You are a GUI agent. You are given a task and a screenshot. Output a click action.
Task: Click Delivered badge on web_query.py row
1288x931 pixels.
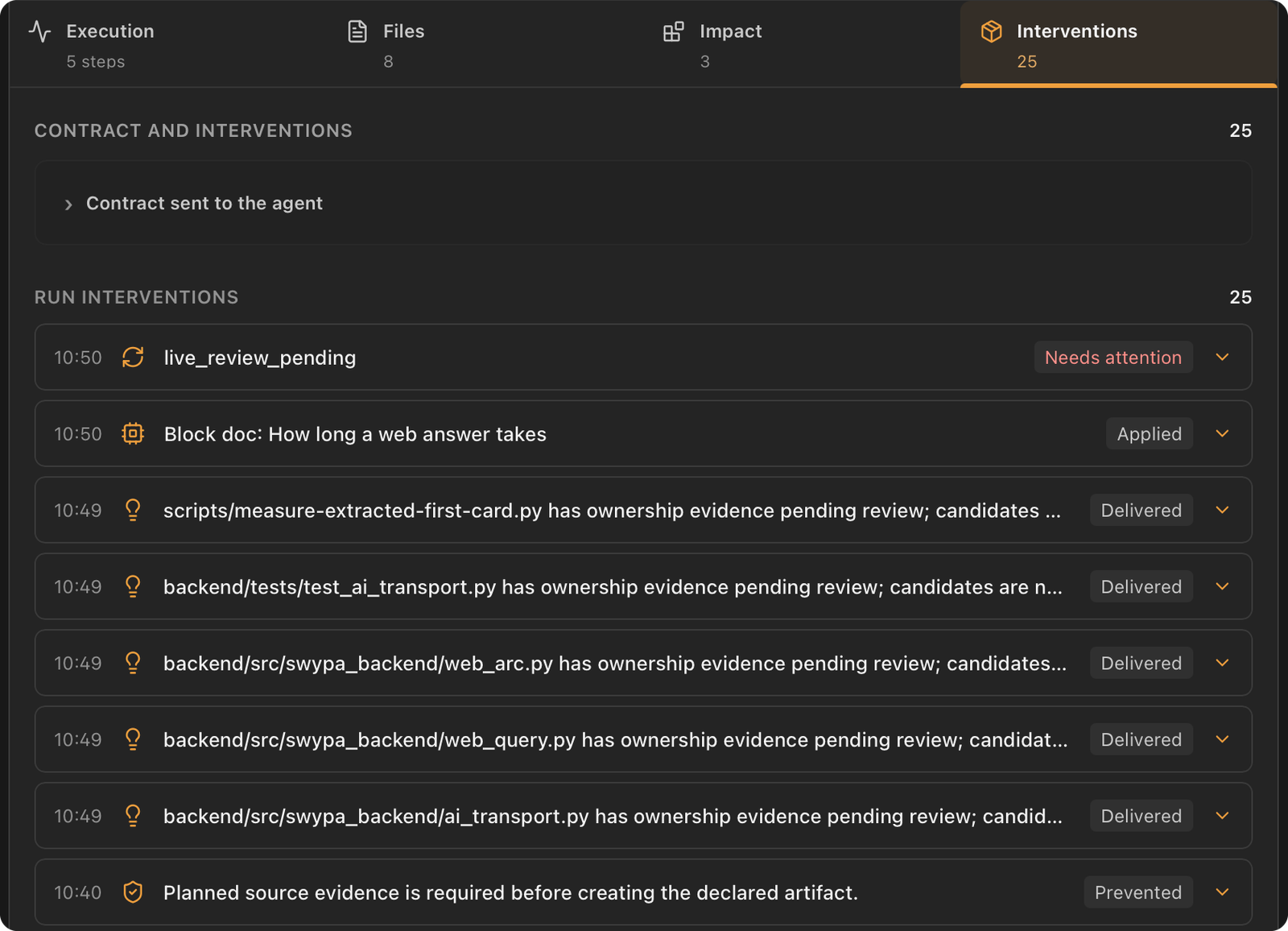1141,739
